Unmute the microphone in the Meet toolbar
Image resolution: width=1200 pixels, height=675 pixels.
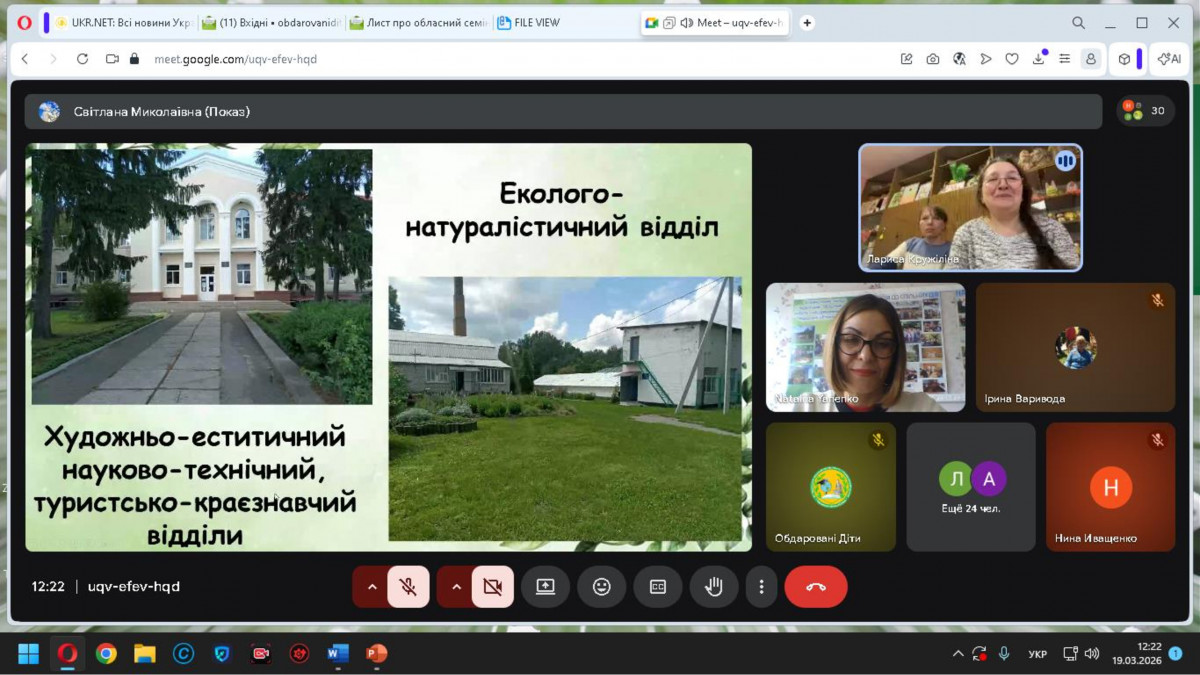click(x=408, y=587)
